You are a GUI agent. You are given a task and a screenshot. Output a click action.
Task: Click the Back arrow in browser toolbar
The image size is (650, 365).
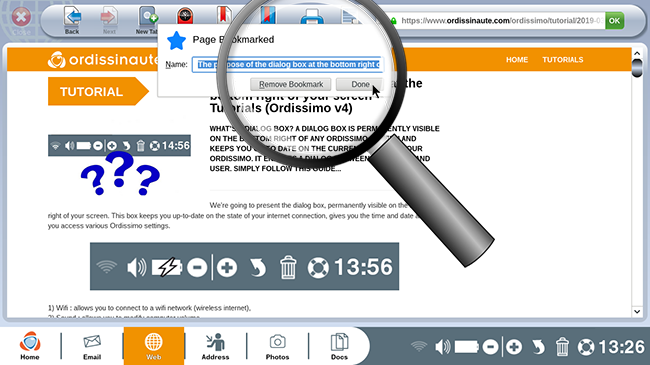(72, 19)
